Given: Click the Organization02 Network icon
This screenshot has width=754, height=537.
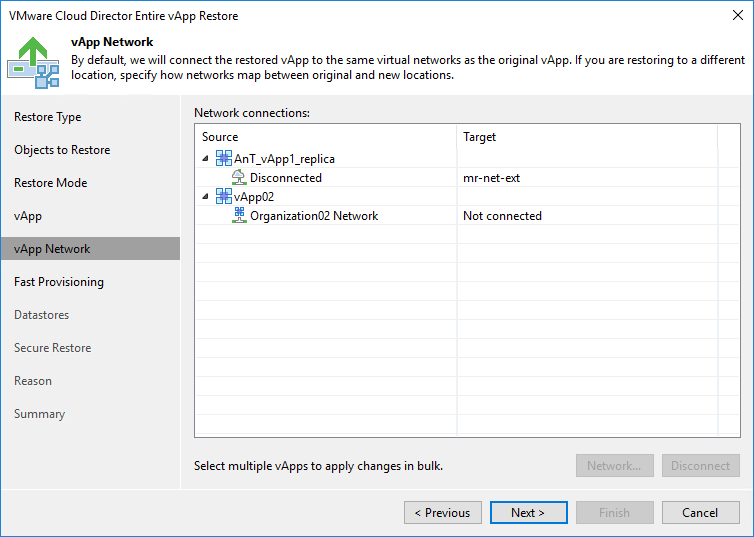Looking at the screenshot, I should coord(239,215).
